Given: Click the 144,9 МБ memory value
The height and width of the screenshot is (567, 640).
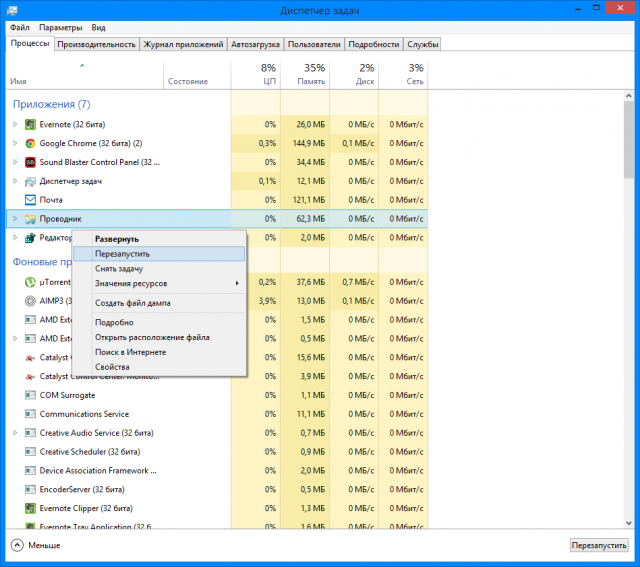Looking at the screenshot, I should (x=309, y=143).
